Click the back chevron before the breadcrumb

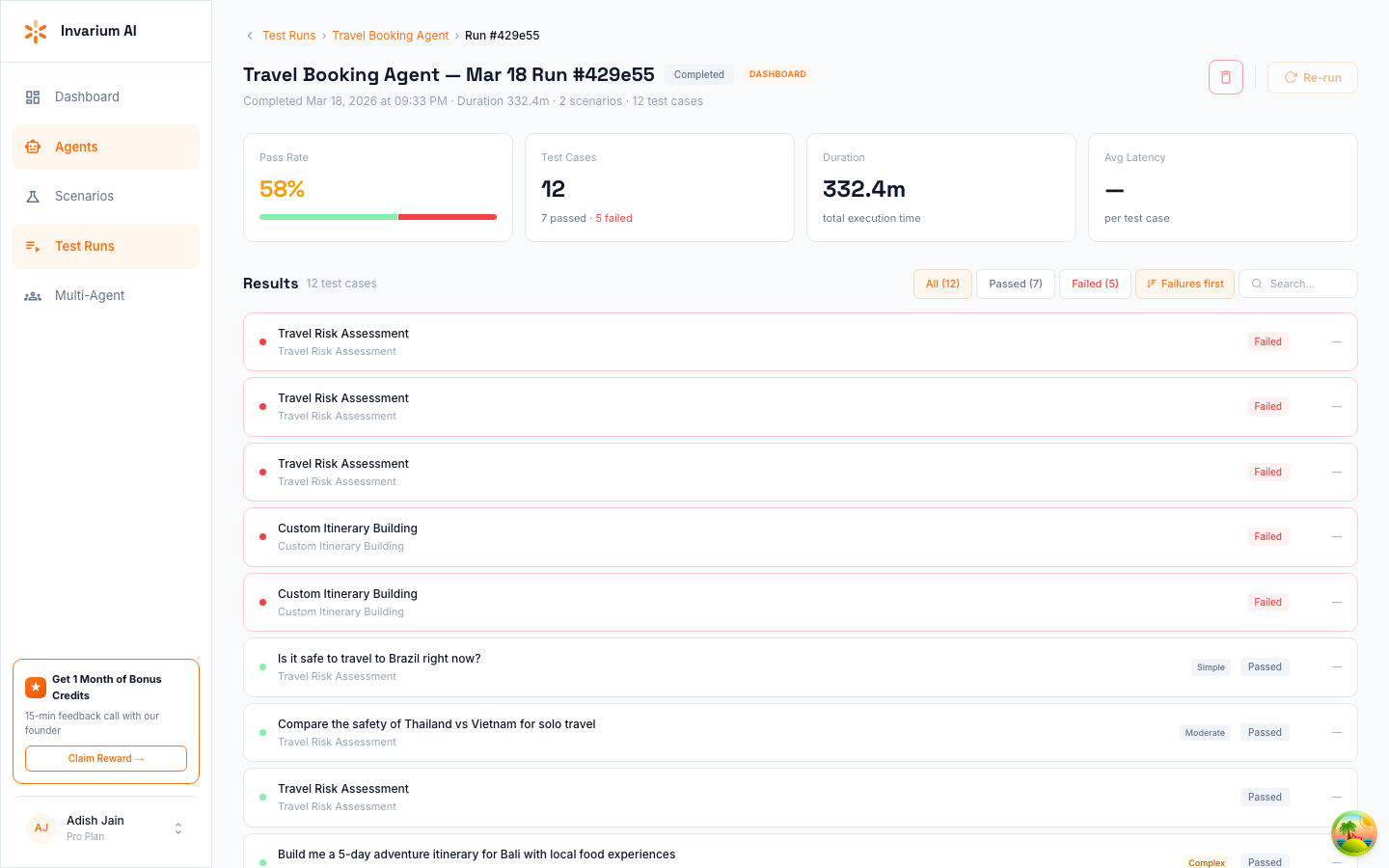pyautogui.click(x=248, y=35)
